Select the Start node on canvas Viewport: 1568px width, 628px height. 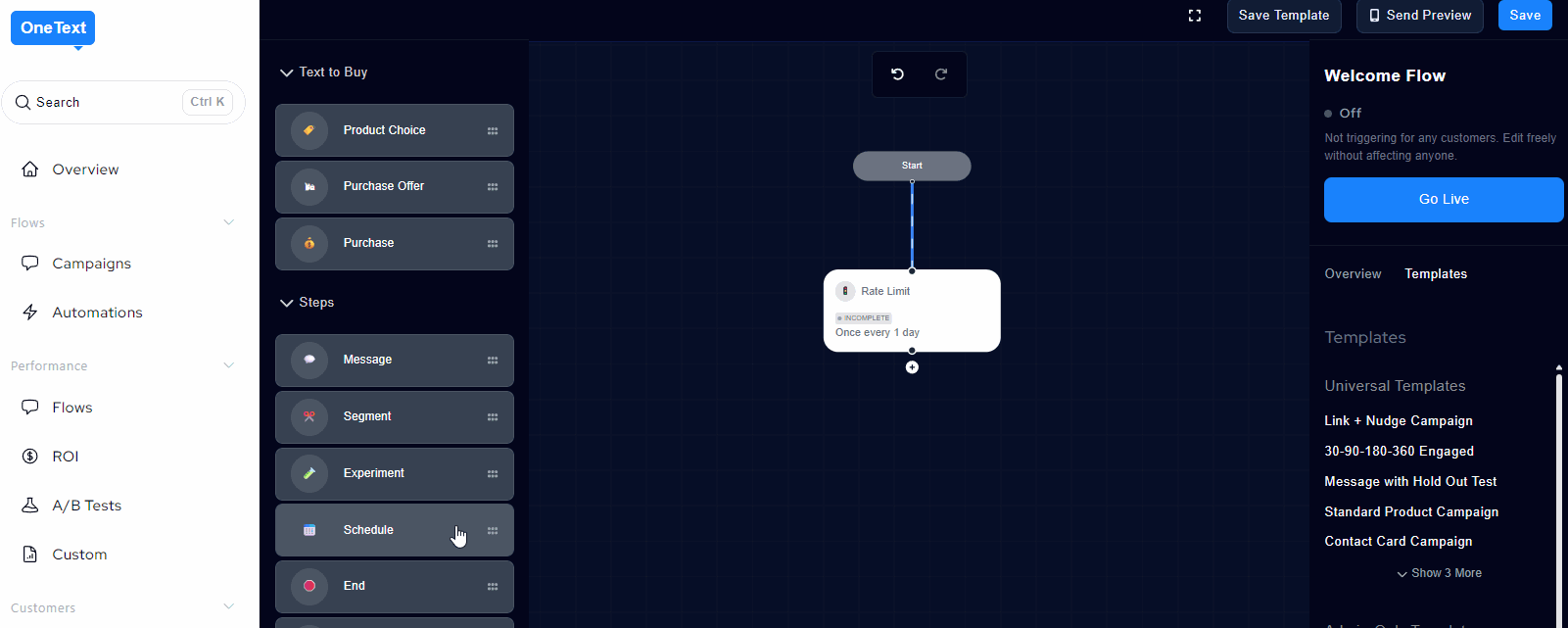[912, 166]
